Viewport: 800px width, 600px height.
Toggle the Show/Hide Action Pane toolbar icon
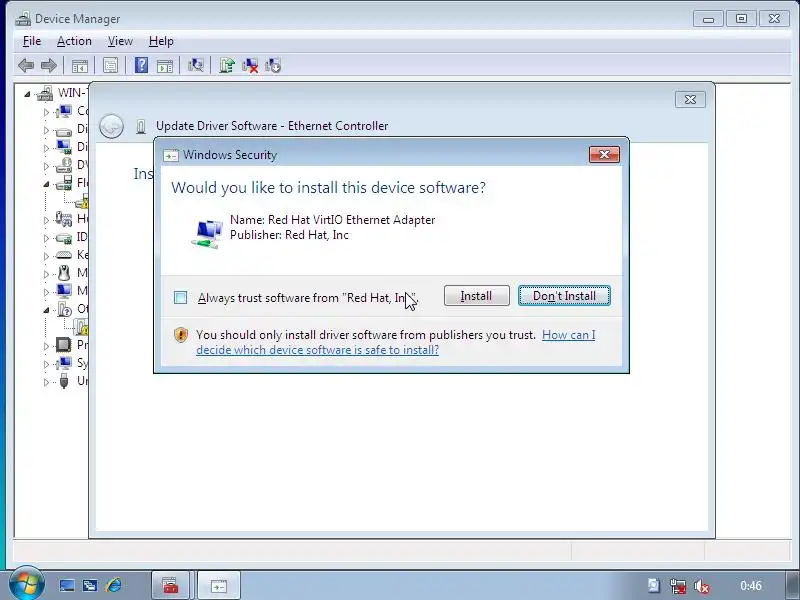pos(165,65)
